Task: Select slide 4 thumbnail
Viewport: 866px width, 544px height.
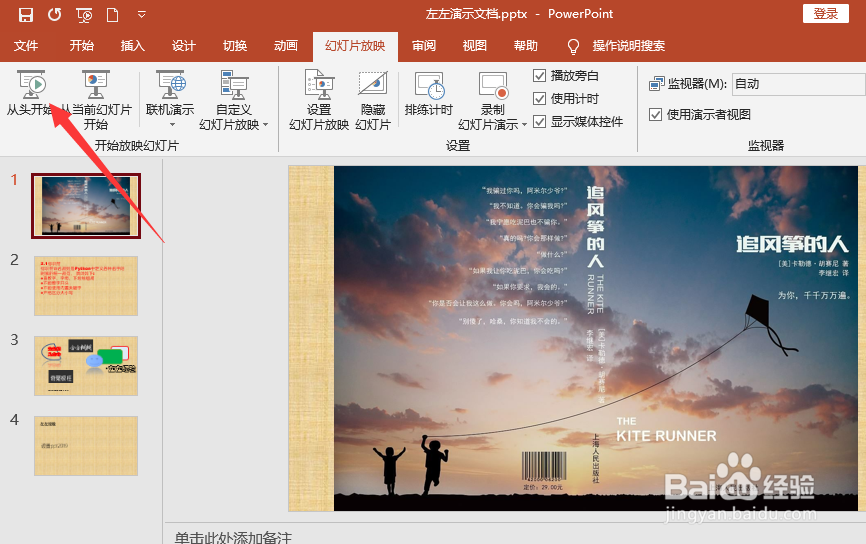Action: [x=86, y=446]
